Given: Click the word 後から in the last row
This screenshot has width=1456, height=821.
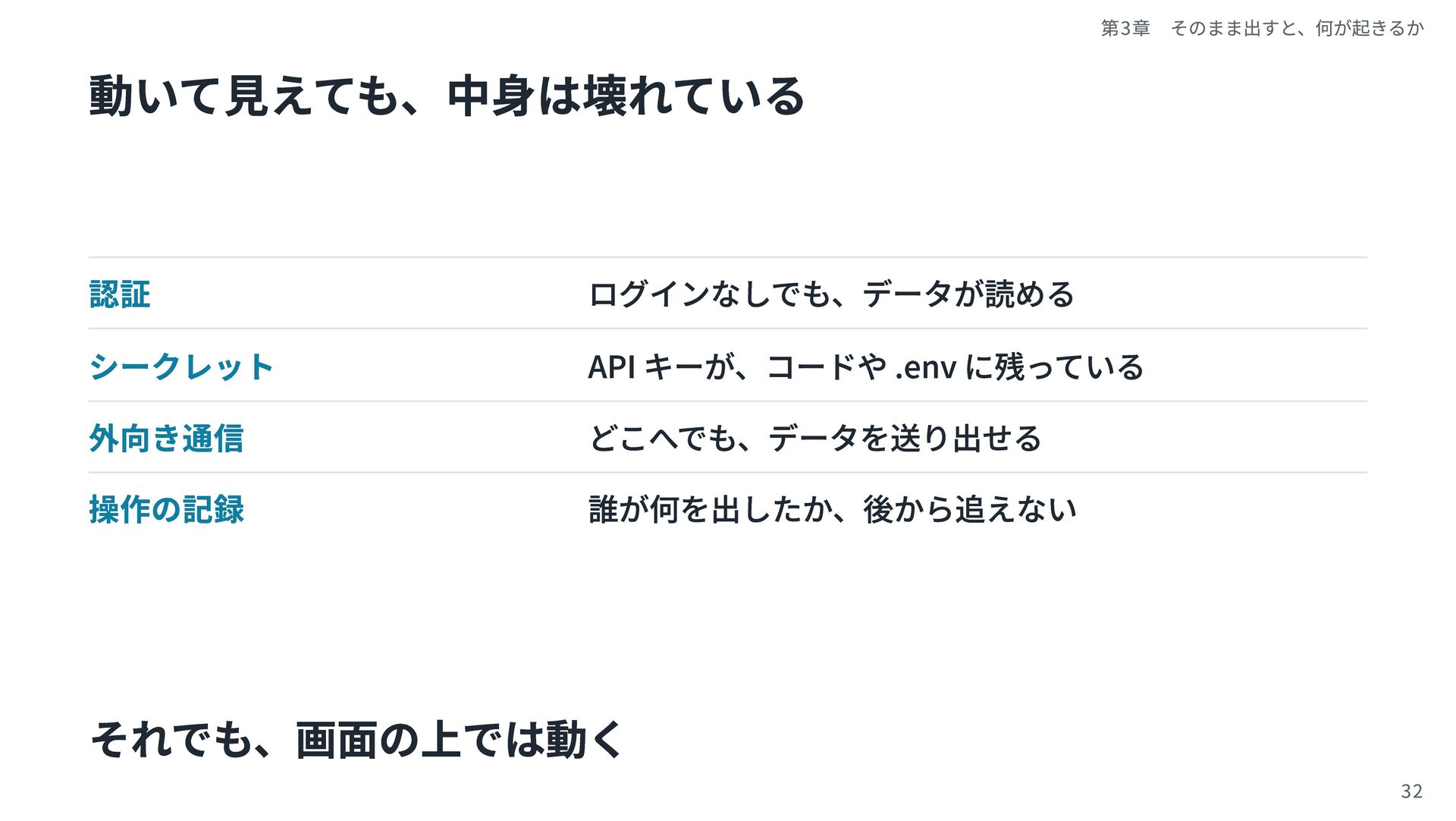Looking at the screenshot, I should [x=908, y=509].
